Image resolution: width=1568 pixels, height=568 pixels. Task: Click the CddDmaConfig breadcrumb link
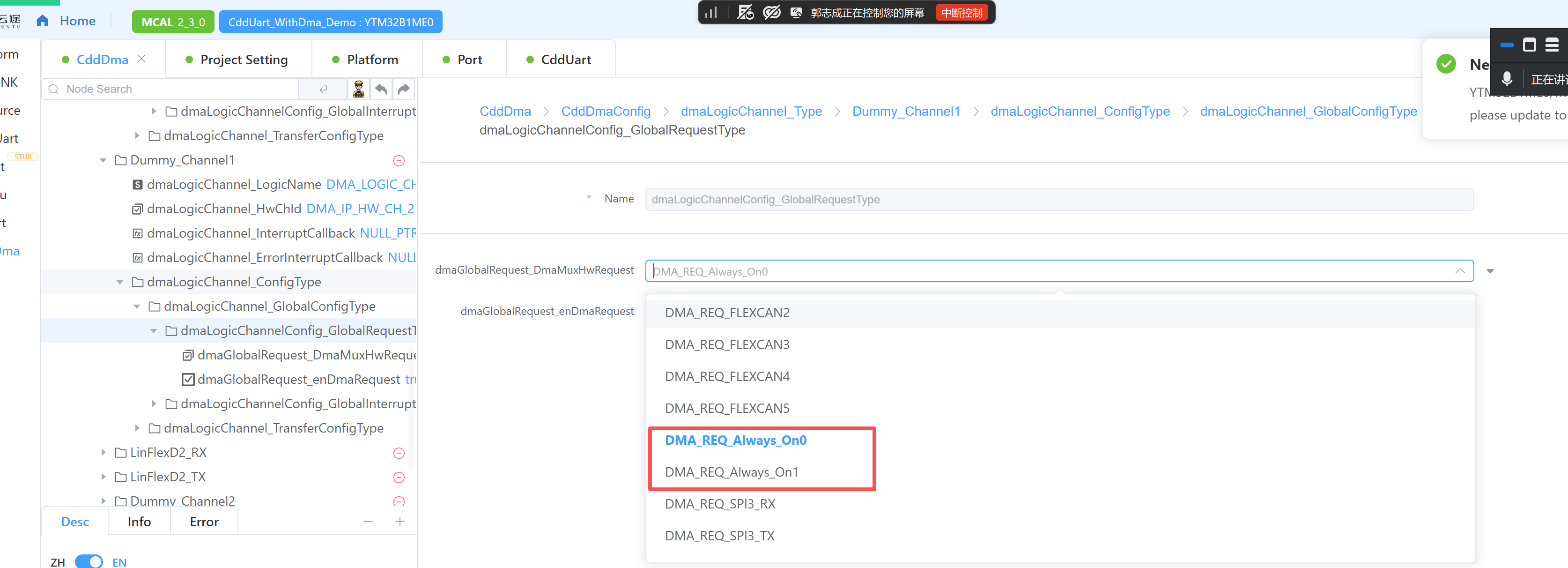[606, 112]
